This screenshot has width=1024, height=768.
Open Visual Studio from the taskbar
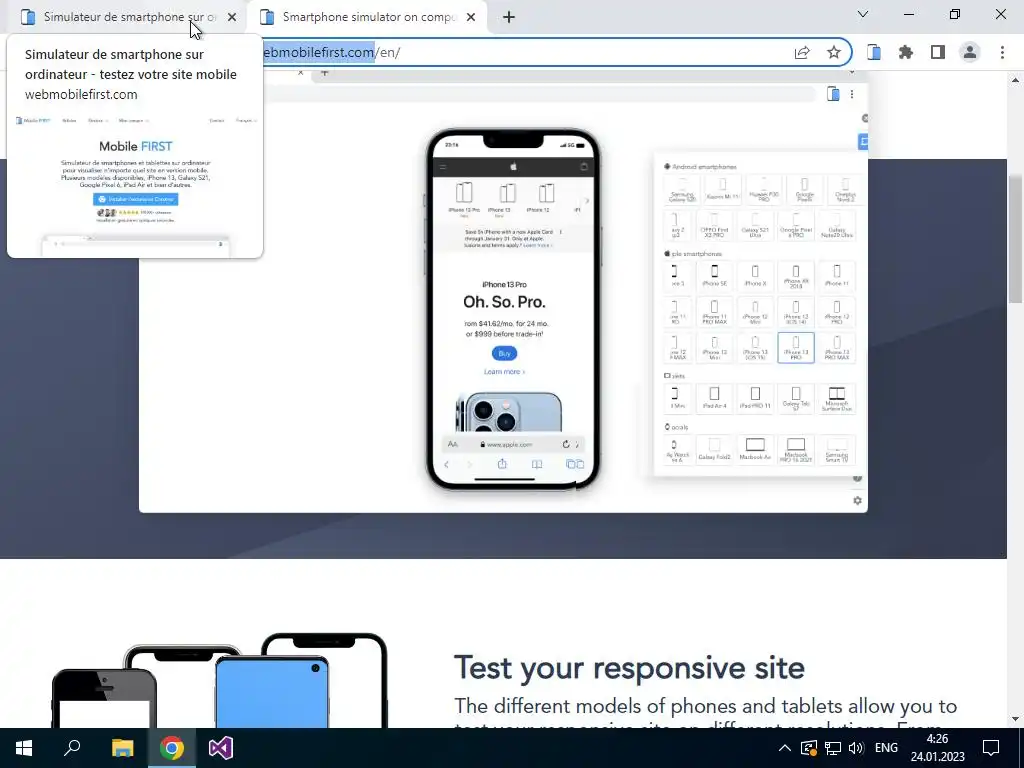coord(221,748)
